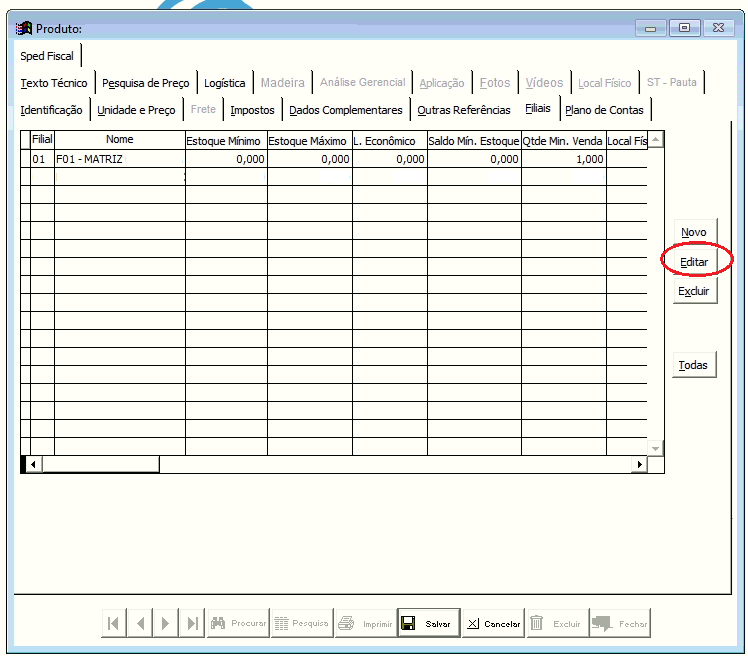Select the Logística tab

(x=224, y=83)
